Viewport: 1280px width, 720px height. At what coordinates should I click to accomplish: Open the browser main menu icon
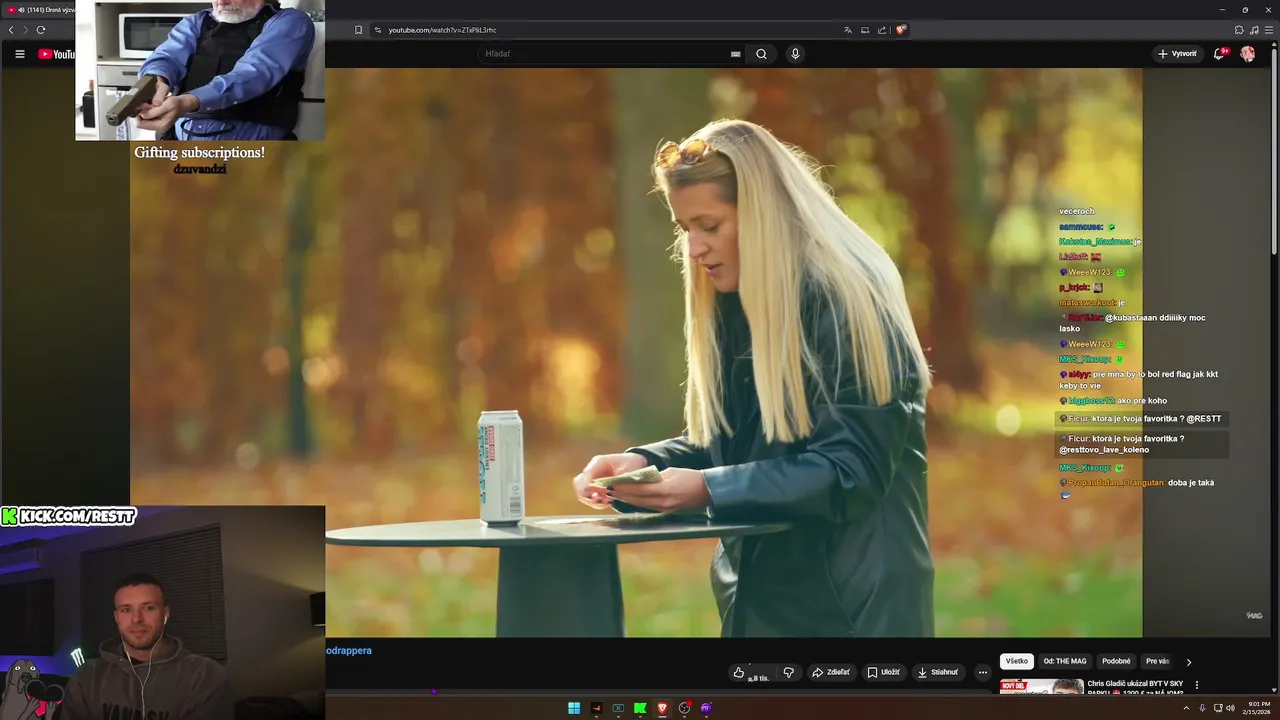(1268, 30)
